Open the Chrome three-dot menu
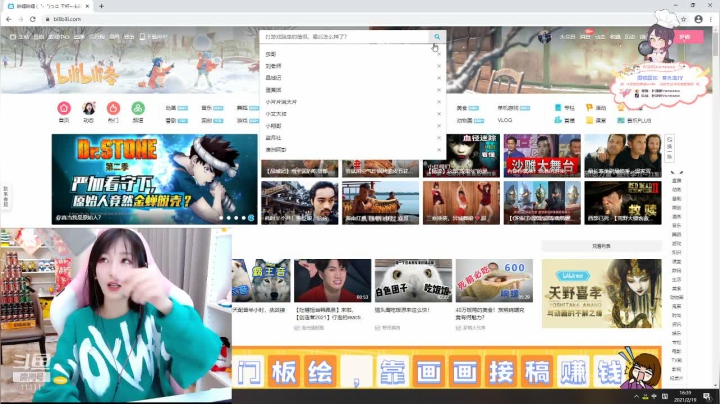The width and height of the screenshot is (720, 404). (711, 19)
